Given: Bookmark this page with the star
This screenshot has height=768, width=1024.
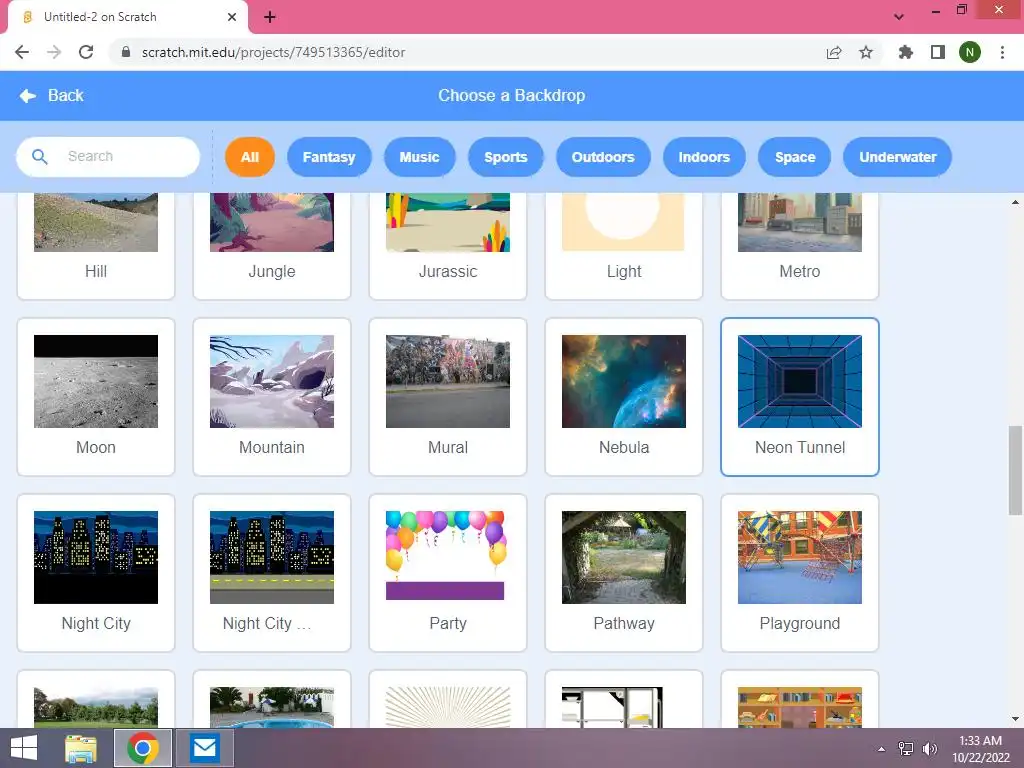Looking at the screenshot, I should (866, 52).
